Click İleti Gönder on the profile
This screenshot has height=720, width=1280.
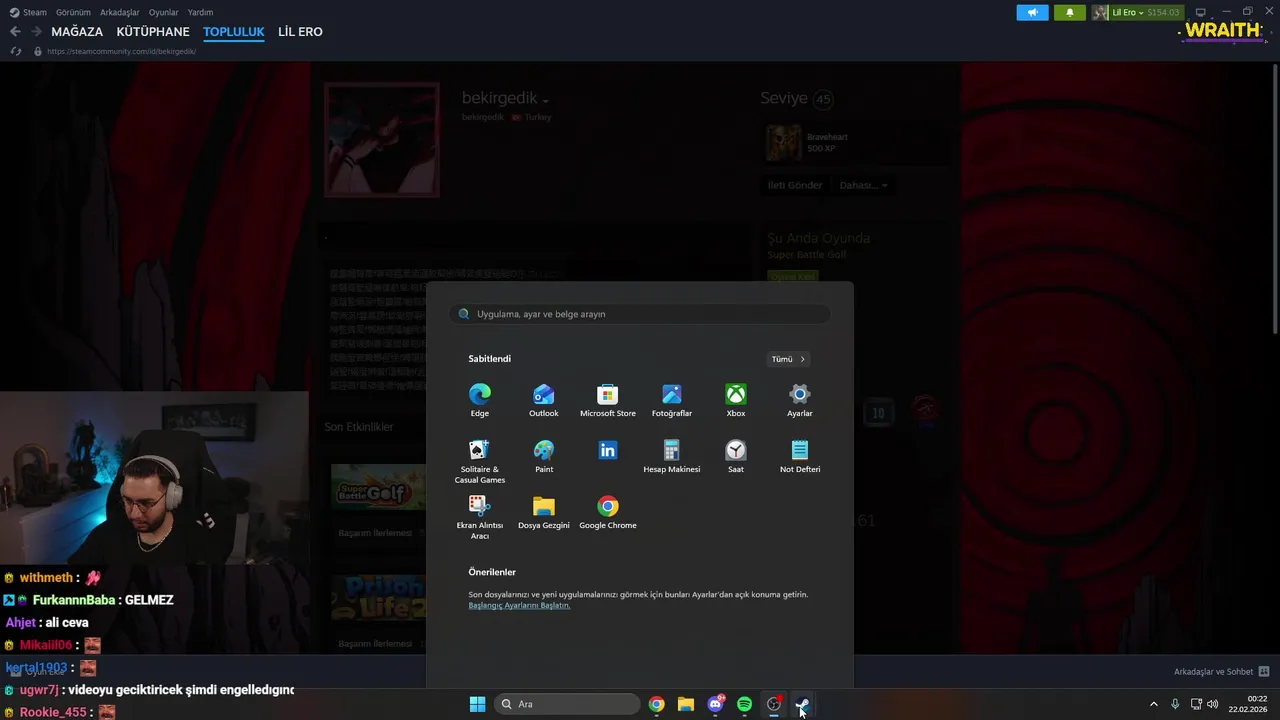(795, 185)
